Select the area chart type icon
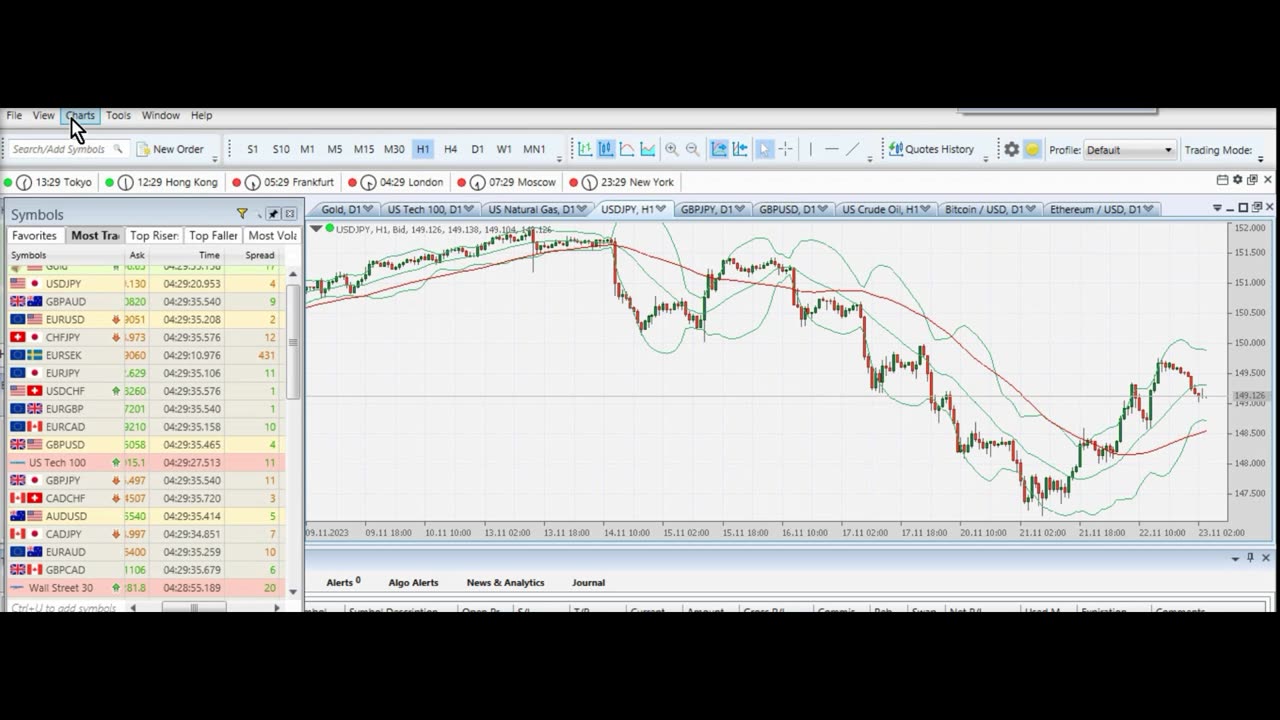This screenshot has width=1280, height=720. (x=648, y=149)
